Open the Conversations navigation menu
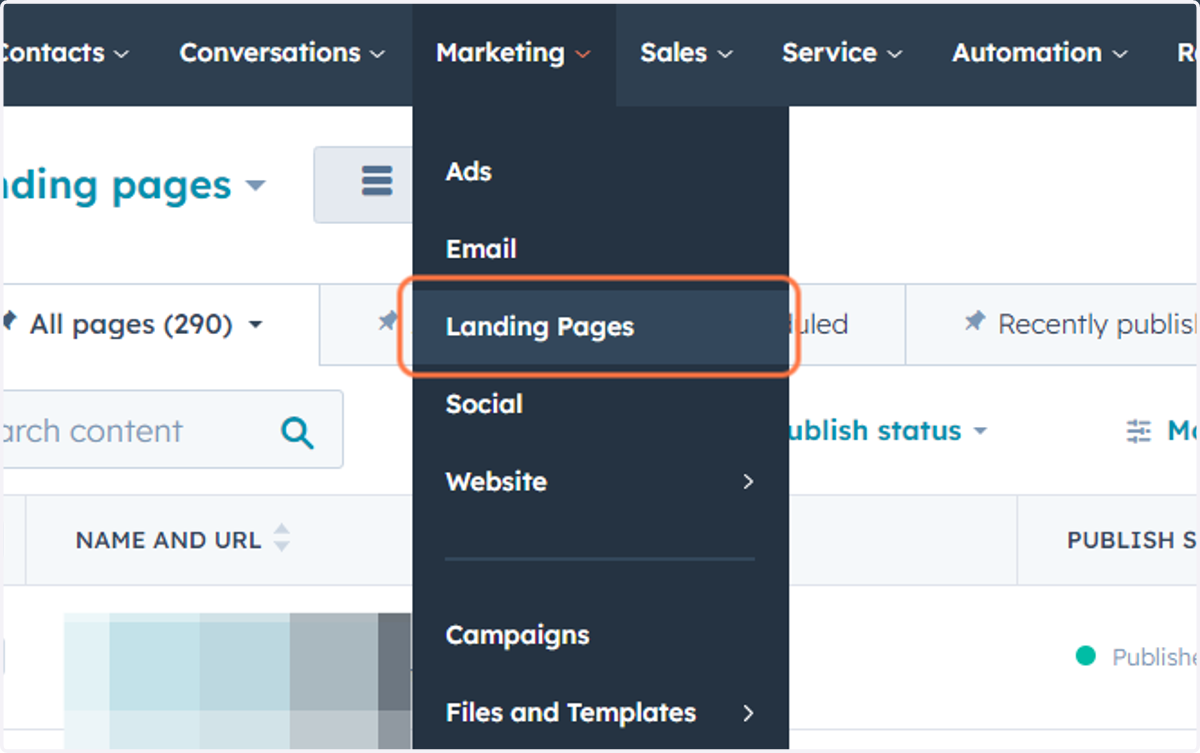Viewport: 1200px width, 753px height. 282,53
